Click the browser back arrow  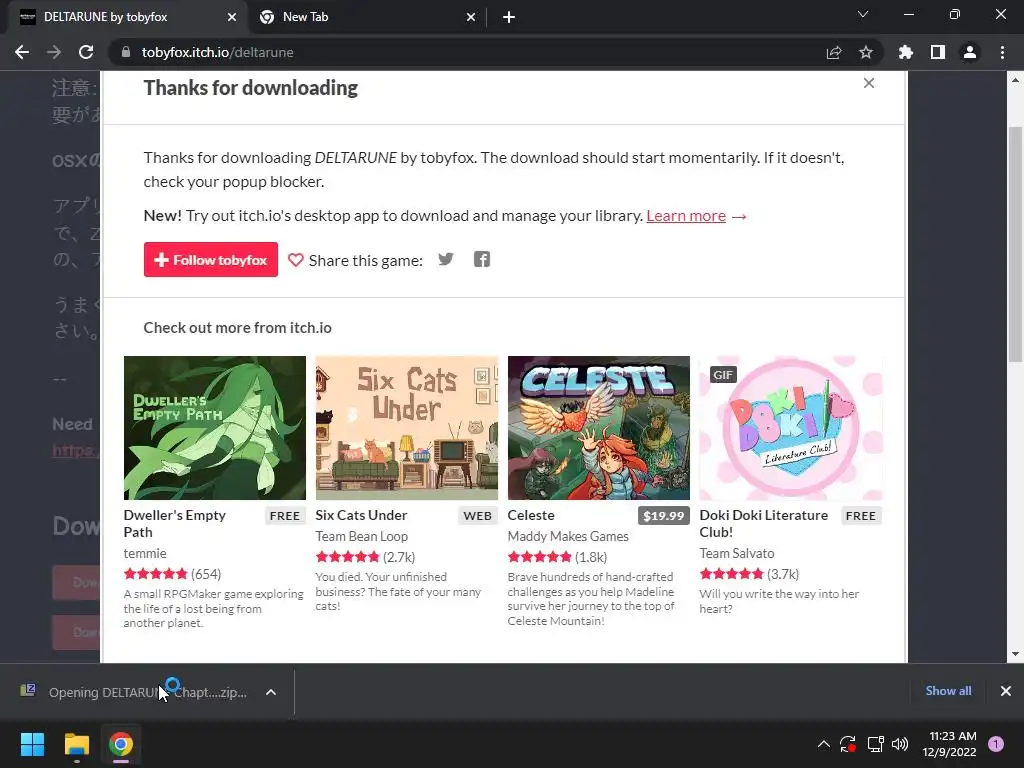click(22, 52)
